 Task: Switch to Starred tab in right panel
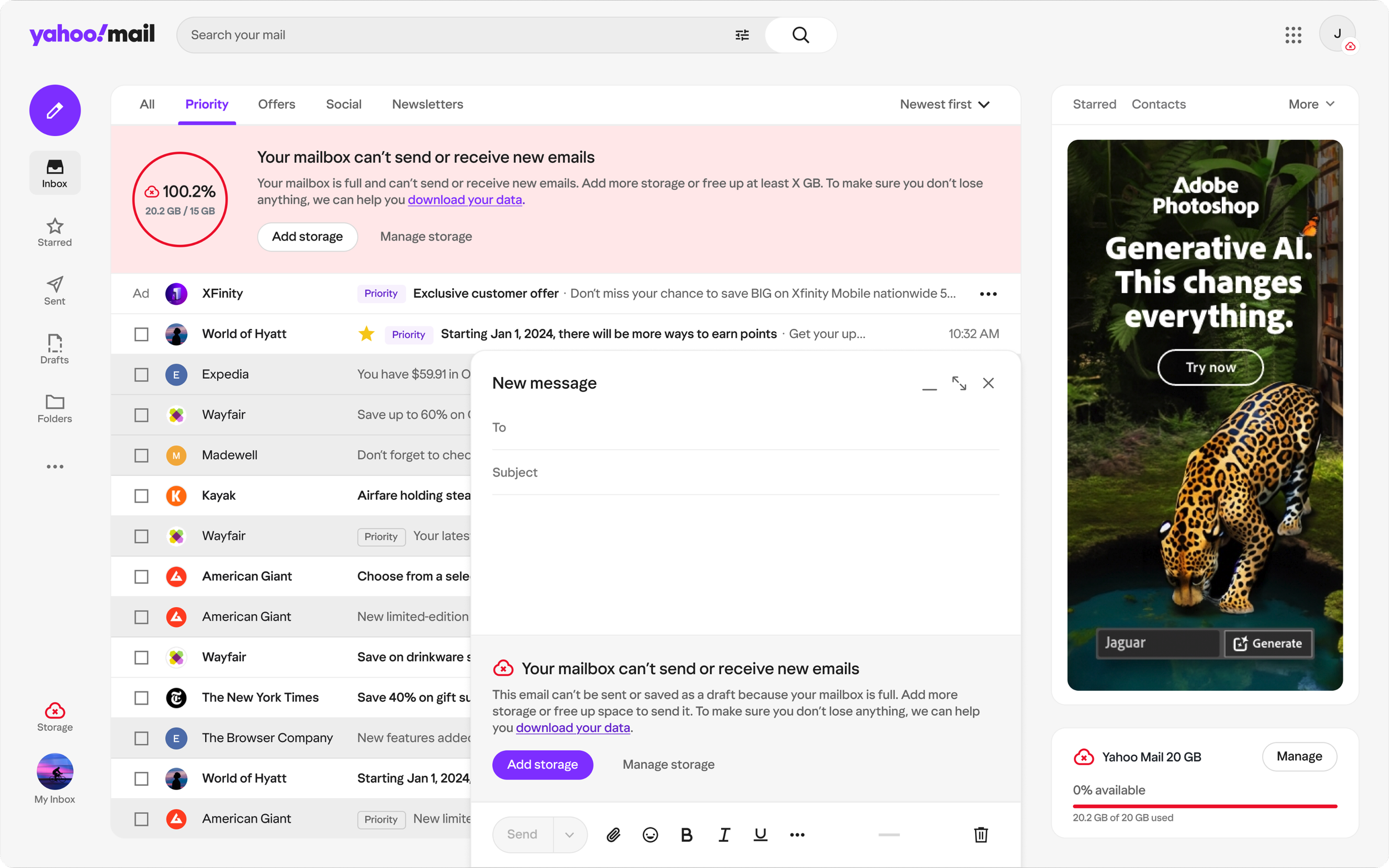1095,104
